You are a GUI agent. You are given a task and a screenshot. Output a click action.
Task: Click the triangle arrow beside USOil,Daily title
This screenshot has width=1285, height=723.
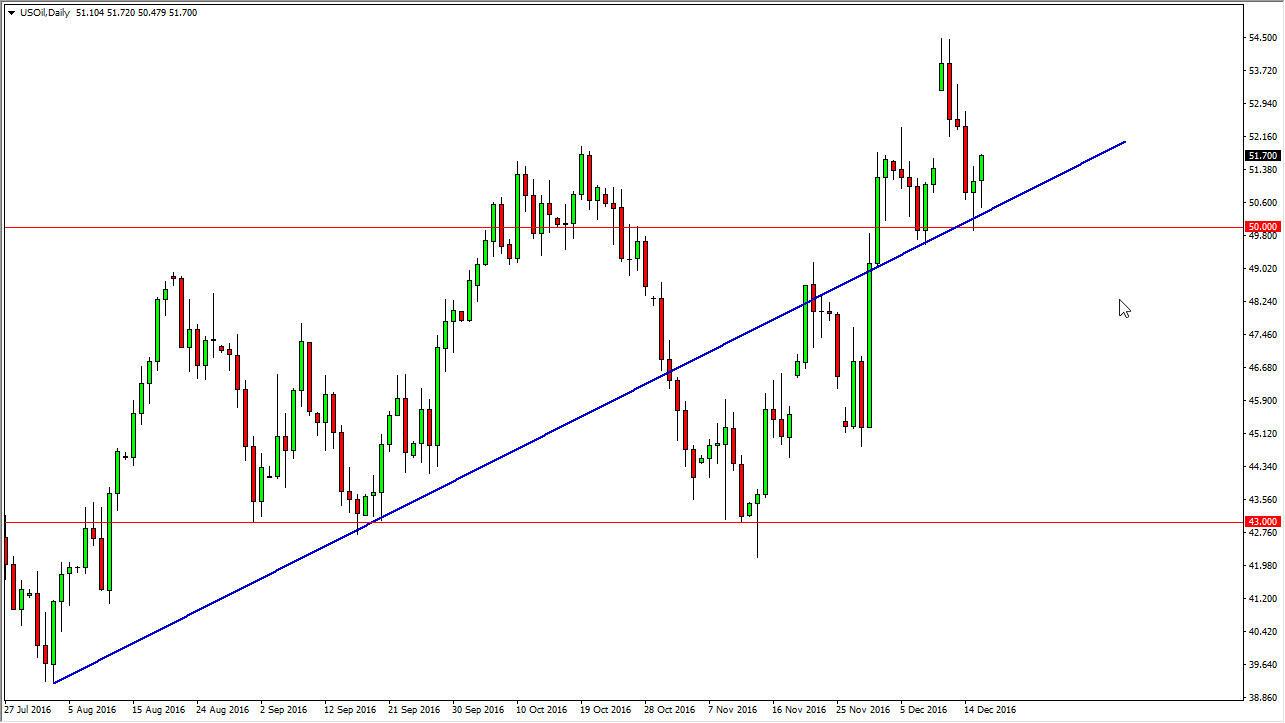click(11, 13)
